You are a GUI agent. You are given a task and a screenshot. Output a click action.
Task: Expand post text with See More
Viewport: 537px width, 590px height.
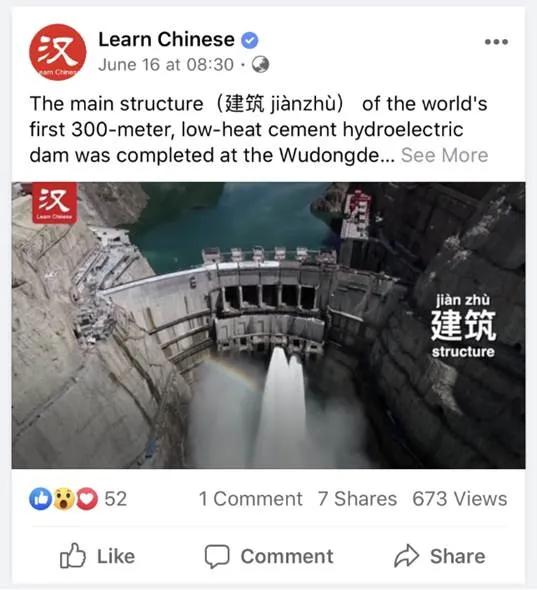(x=444, y=155)
